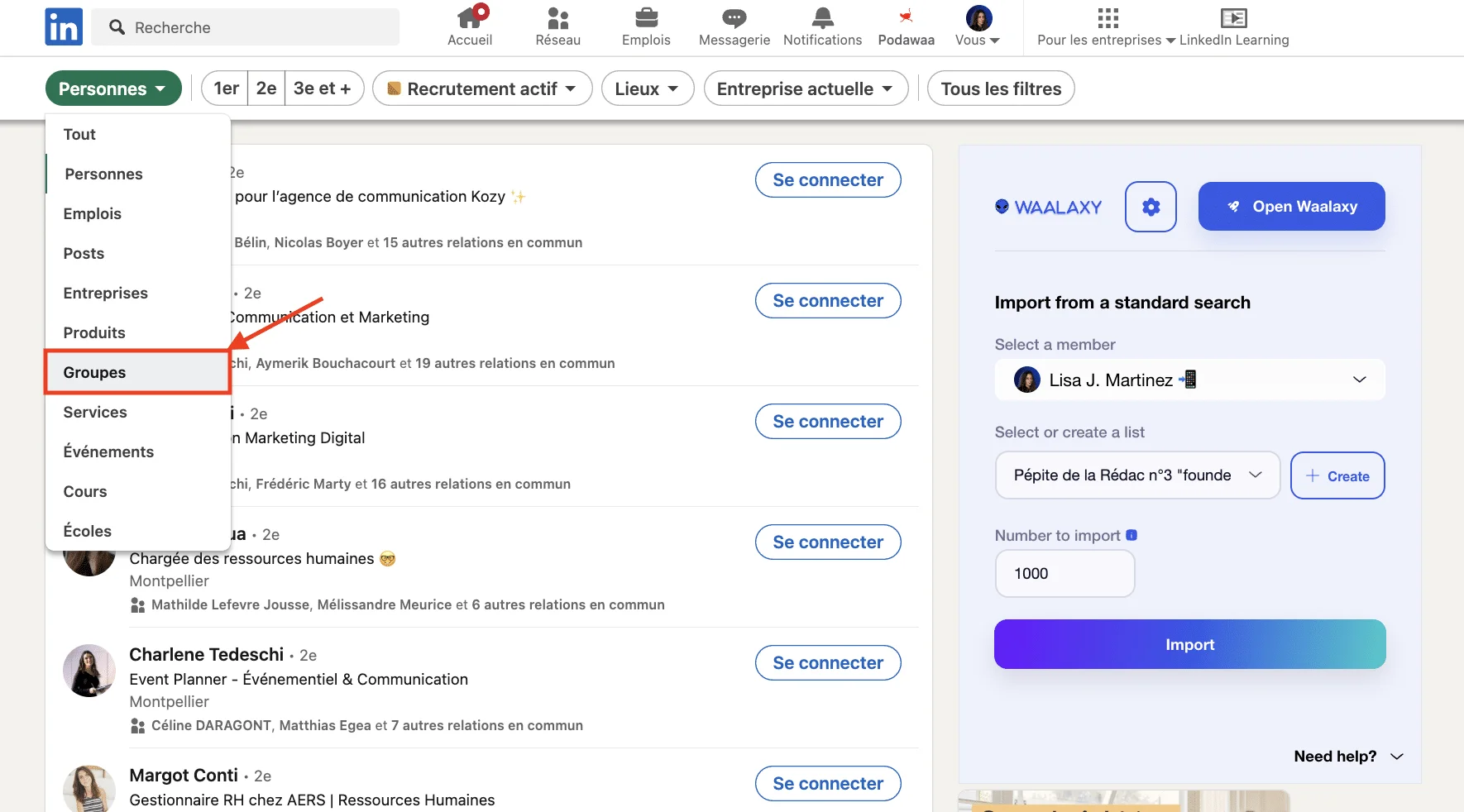
Task: Open the Vous profile menu
Action: [978, 26]
